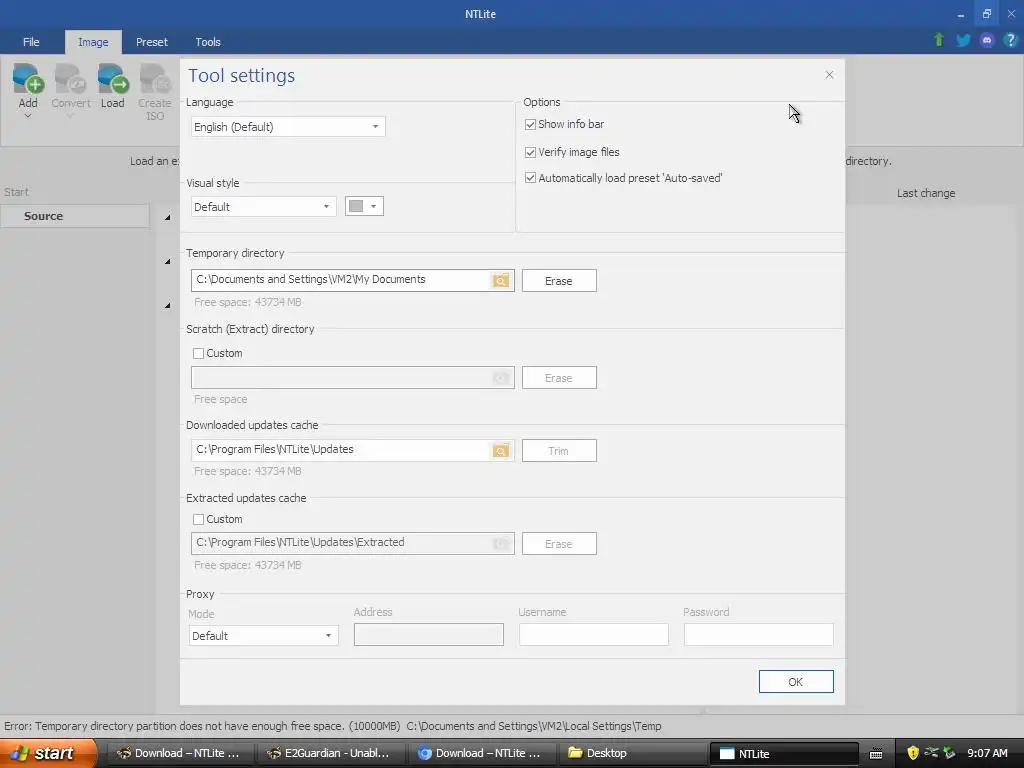Screen dimensions: 1024x768
Task: Click the Create ISO toolbar icon
Action: pyautogui.click(x=155, y=80)
